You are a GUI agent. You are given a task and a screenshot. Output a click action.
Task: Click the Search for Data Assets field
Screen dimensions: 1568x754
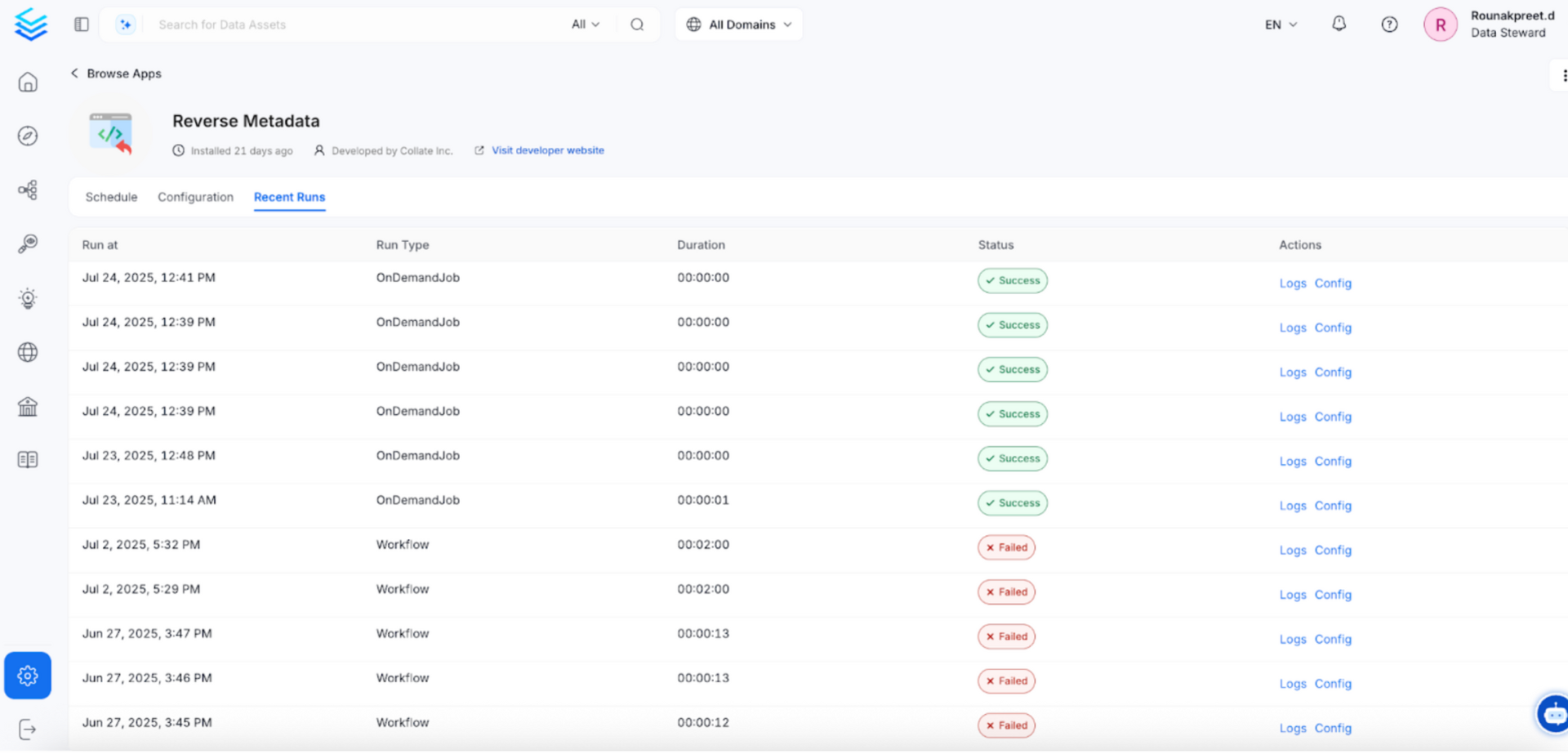point(351,25)
